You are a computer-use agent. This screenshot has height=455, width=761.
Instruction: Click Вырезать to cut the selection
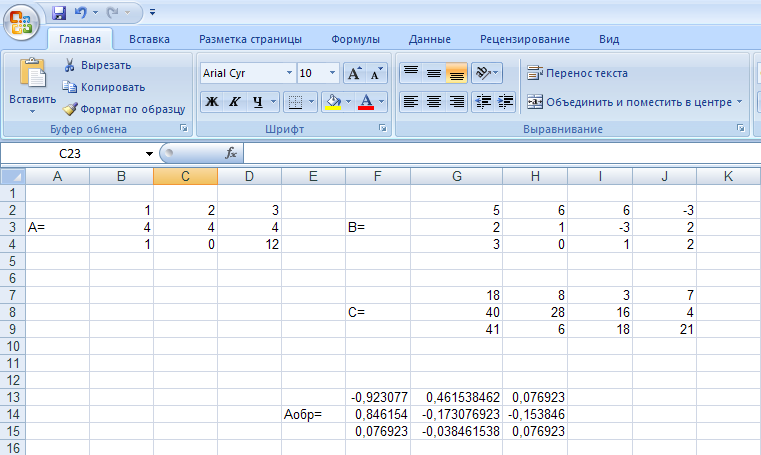point(97,65)
